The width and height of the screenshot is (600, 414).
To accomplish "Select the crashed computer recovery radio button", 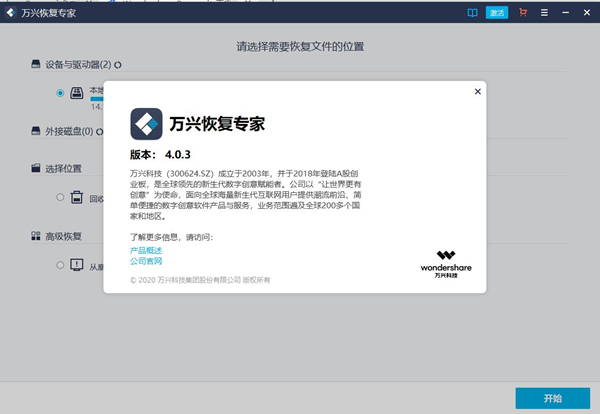I will click(x=61, y=265).
